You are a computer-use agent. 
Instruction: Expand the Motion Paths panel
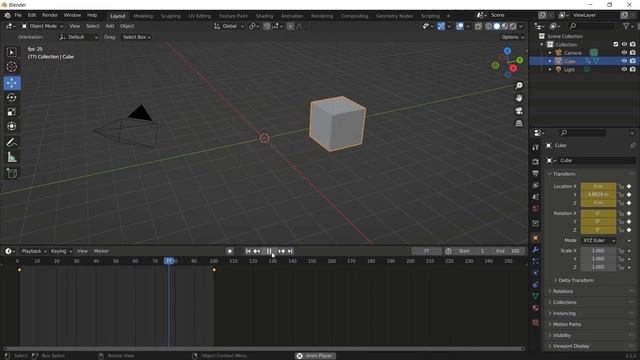tap(567, 324)
